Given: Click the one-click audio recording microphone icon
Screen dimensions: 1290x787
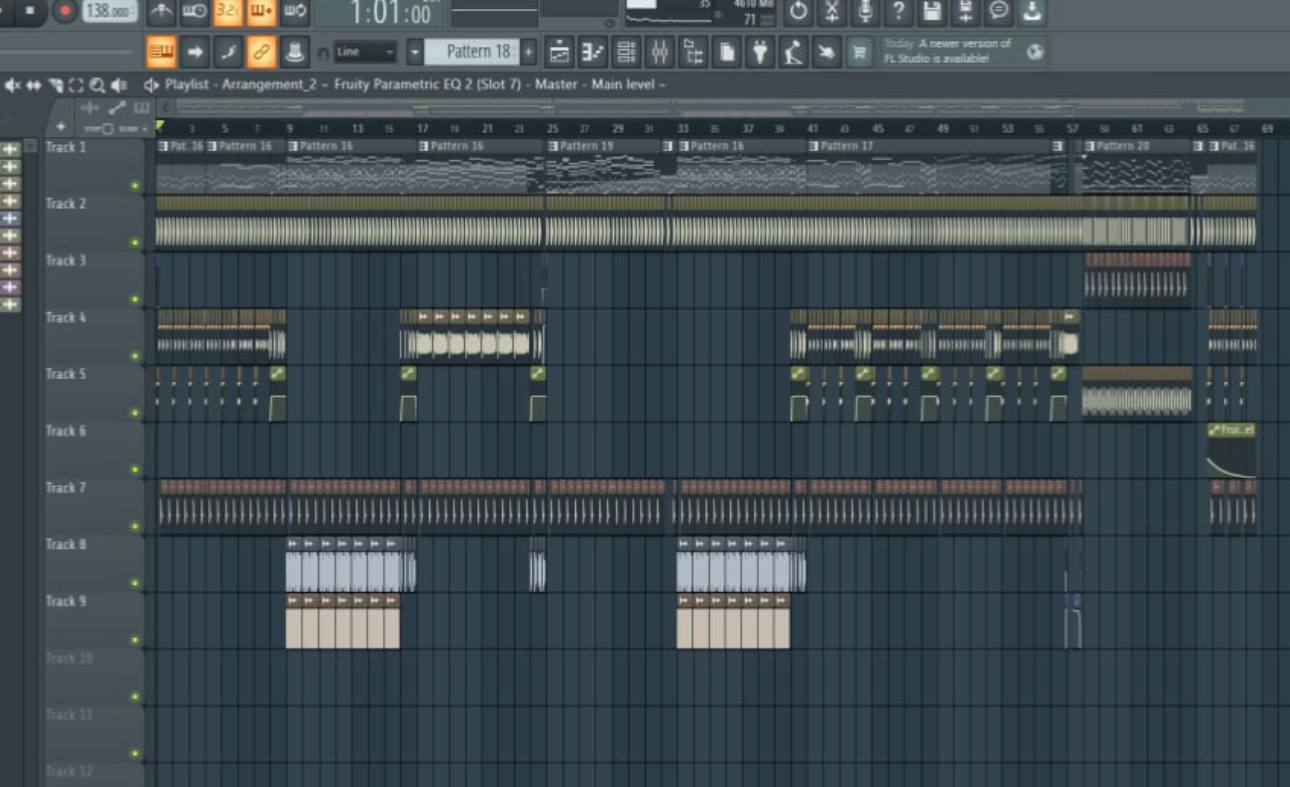Looking at the screenshot, I should click(x=865, y=11).
